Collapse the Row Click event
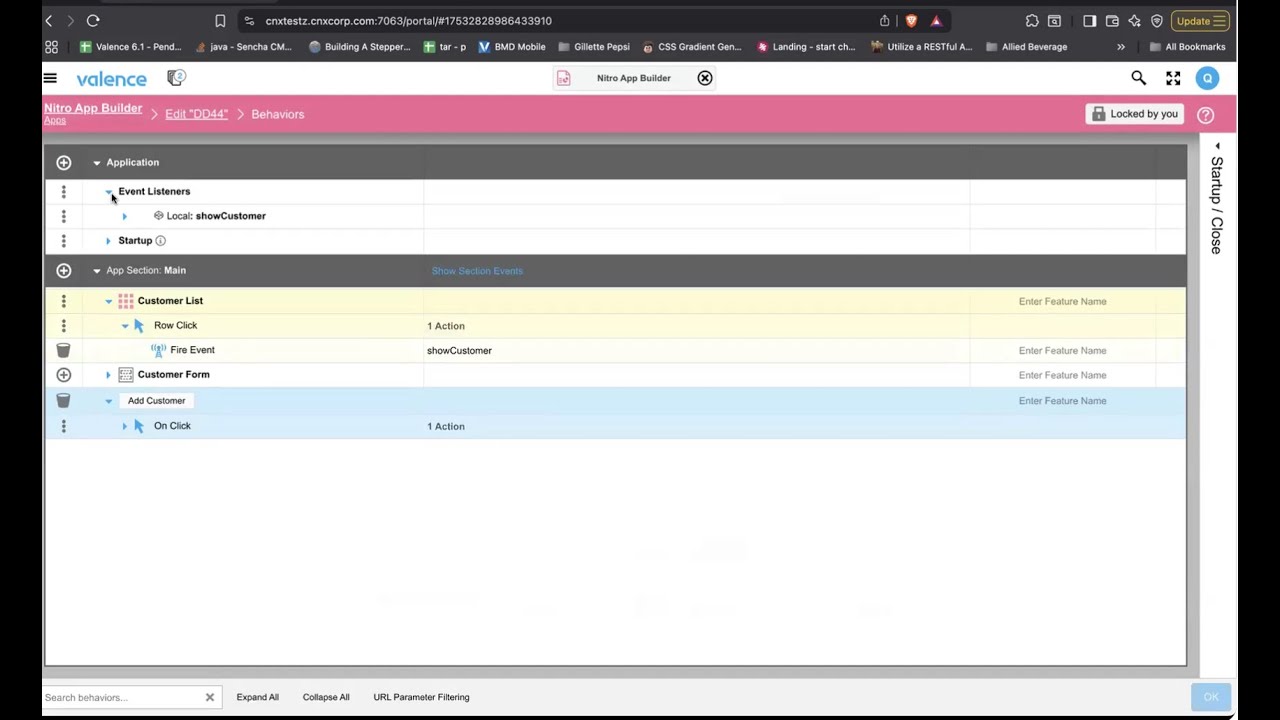Screen dimensions: 1280x720 coord(125,326)
